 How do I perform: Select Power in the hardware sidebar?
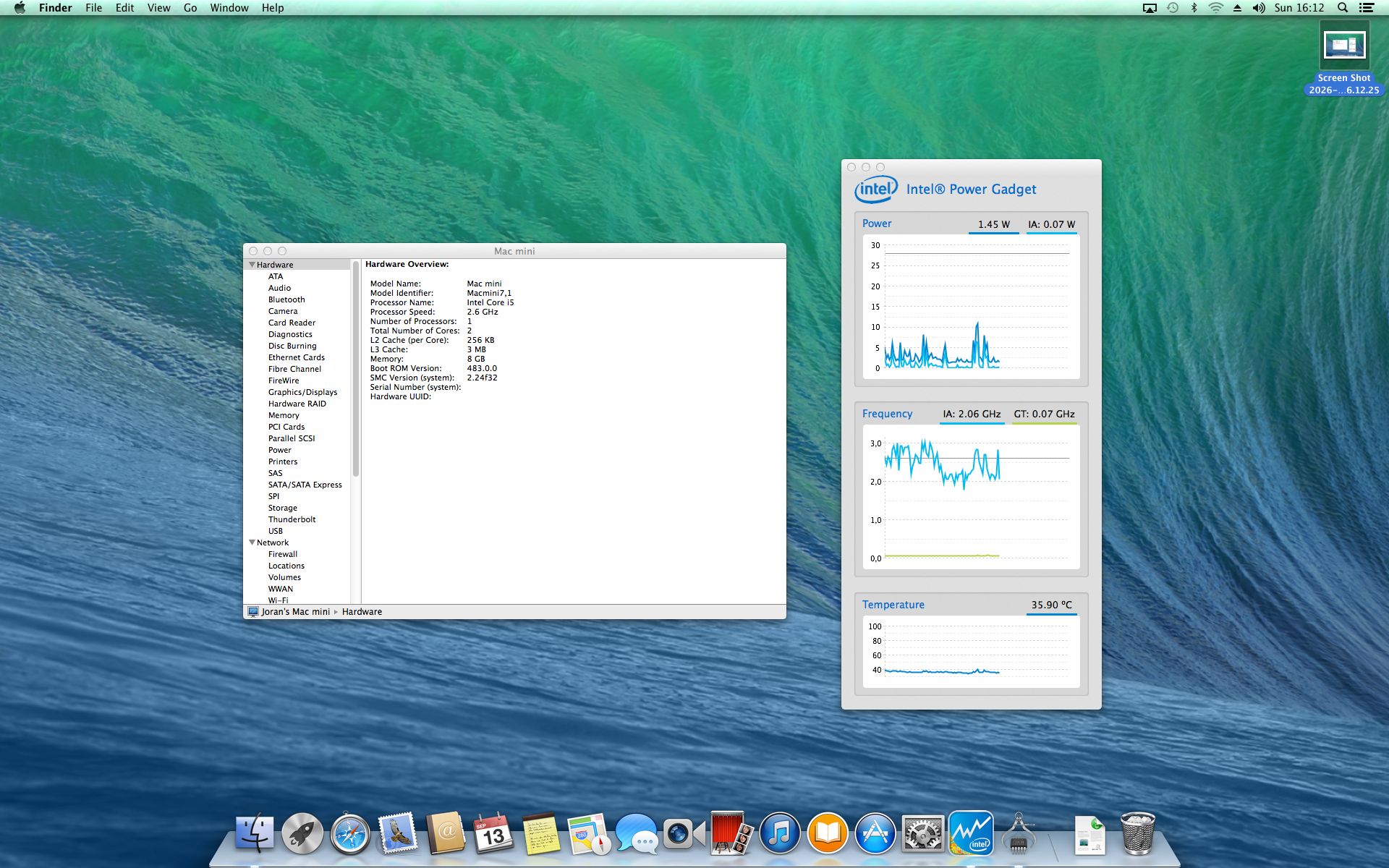coord(280,450)
